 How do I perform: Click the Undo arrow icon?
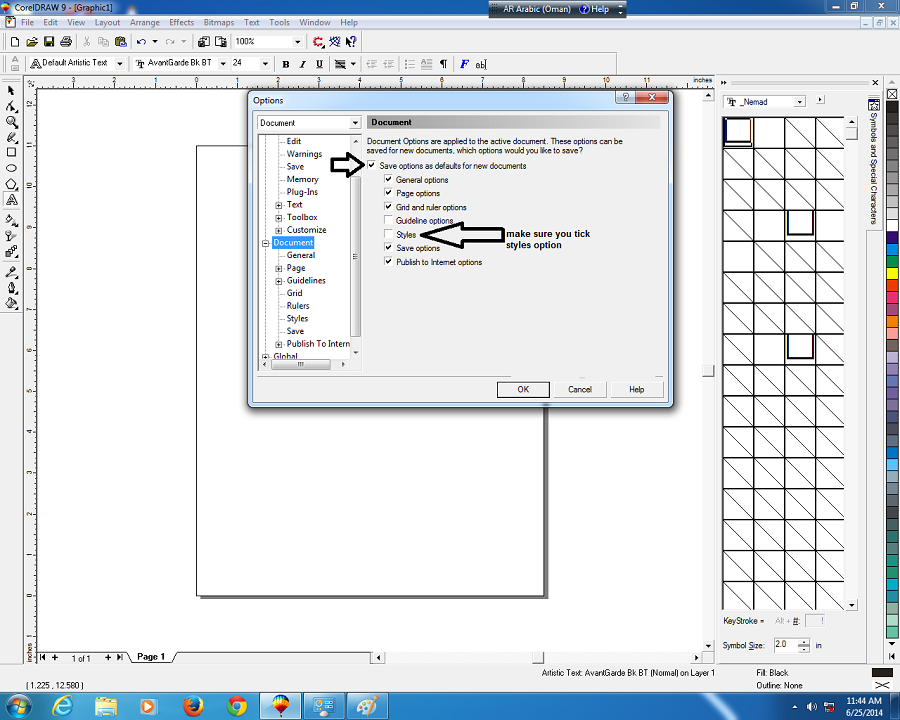[141, 41]
